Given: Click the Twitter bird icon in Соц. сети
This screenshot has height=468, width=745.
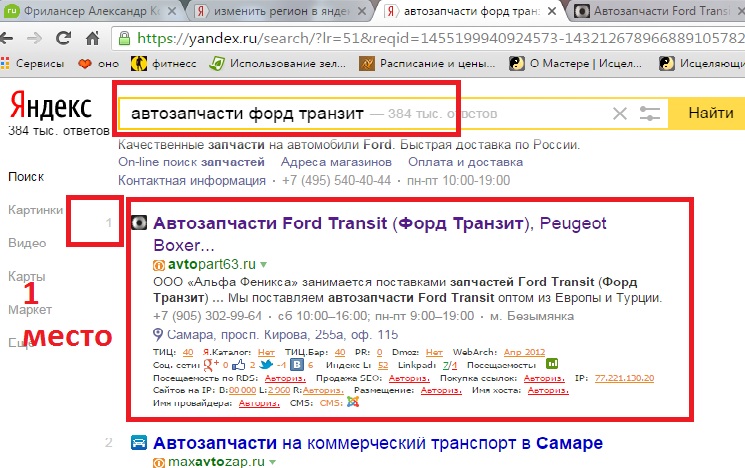Looking at the screenshot, I should 266,365.
